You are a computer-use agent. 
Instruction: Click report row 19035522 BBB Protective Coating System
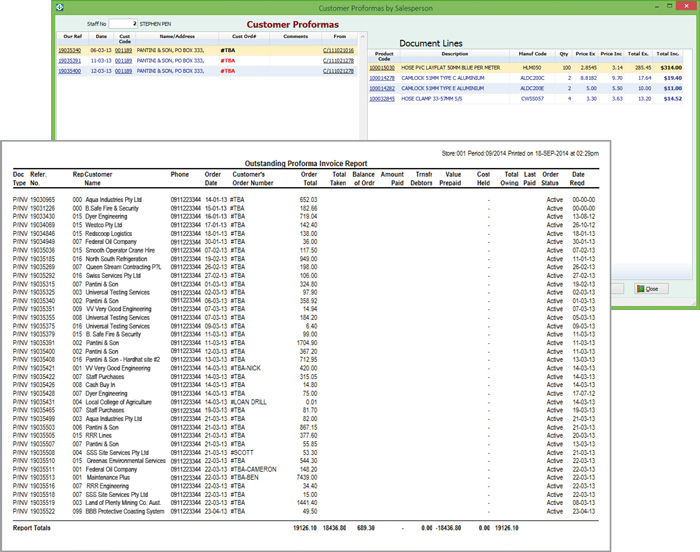point(304,511)
